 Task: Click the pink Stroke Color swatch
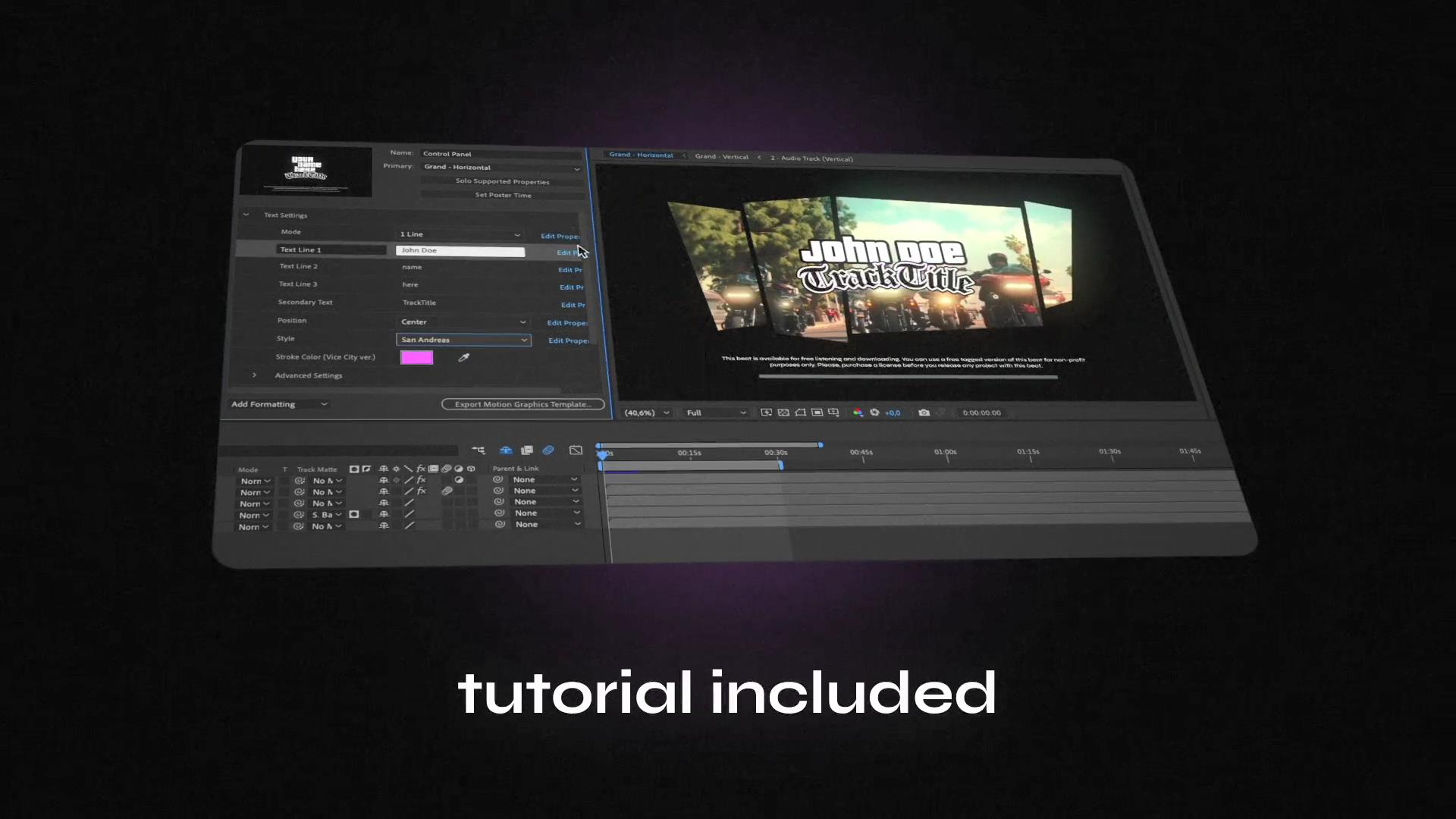click(416, 357)
